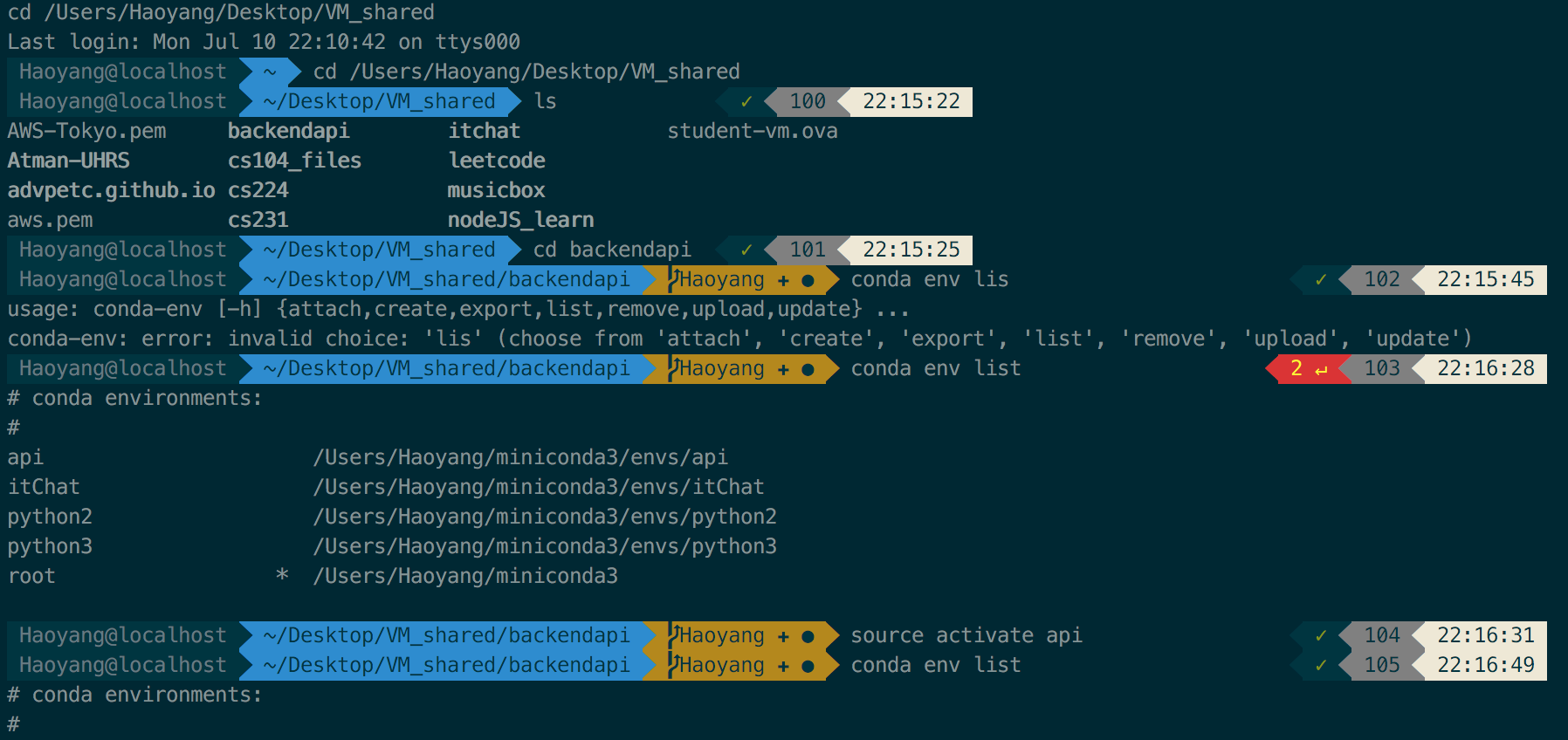Click the git branch icon before 'conda env lis'
Viewport: 1568px width, 740px height.
[674, 279]
